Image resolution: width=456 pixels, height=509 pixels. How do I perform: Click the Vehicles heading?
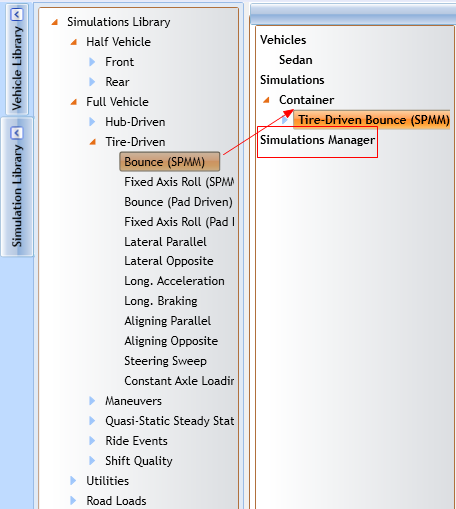tap(283, 40)
